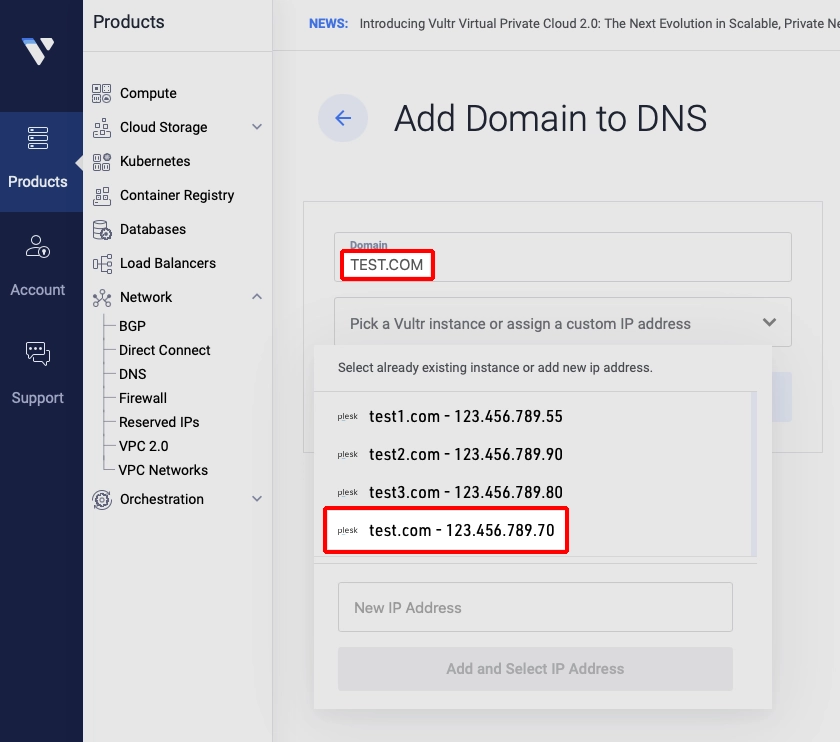Click the Network menu label
This screenshot has height=742, width=840.
click(146, 297)
